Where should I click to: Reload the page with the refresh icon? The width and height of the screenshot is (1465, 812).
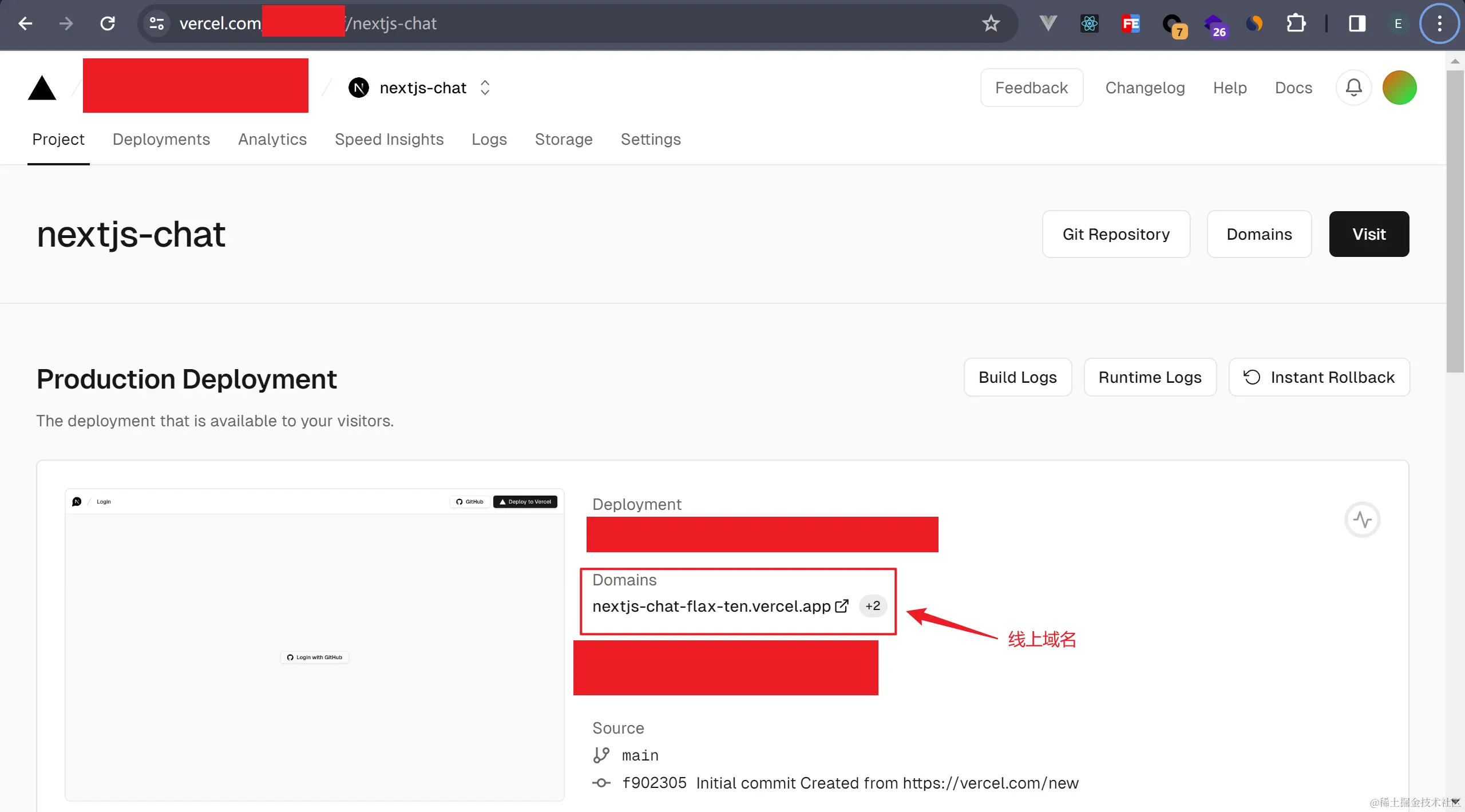pyautogui.click(x=108, y=23)
